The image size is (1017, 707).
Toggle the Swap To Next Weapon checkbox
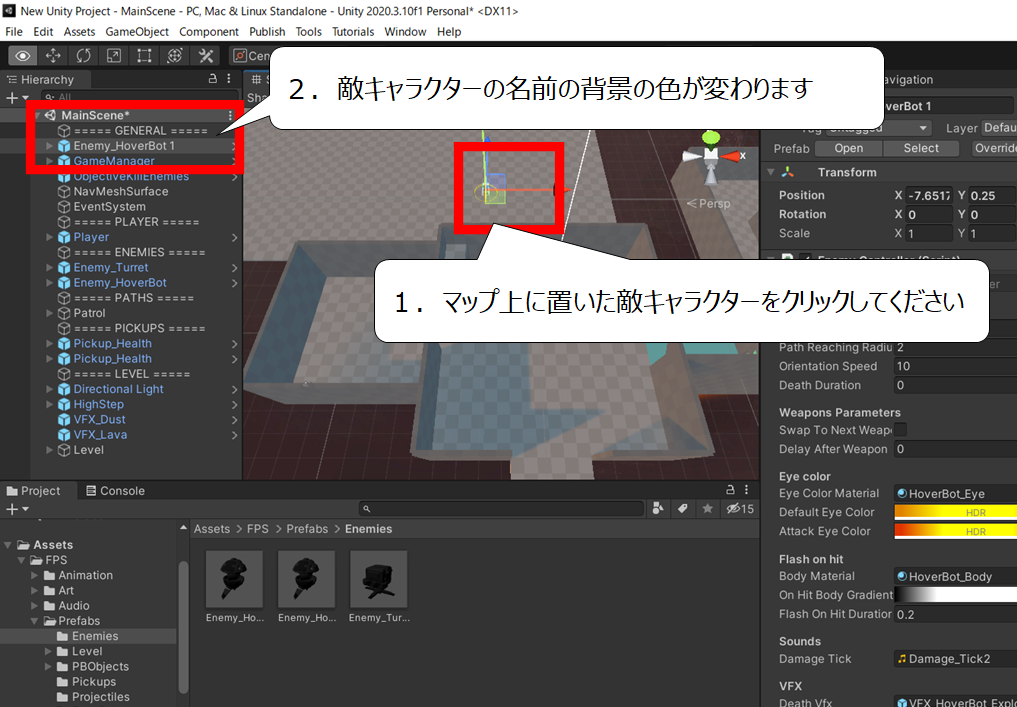(901, 430)
